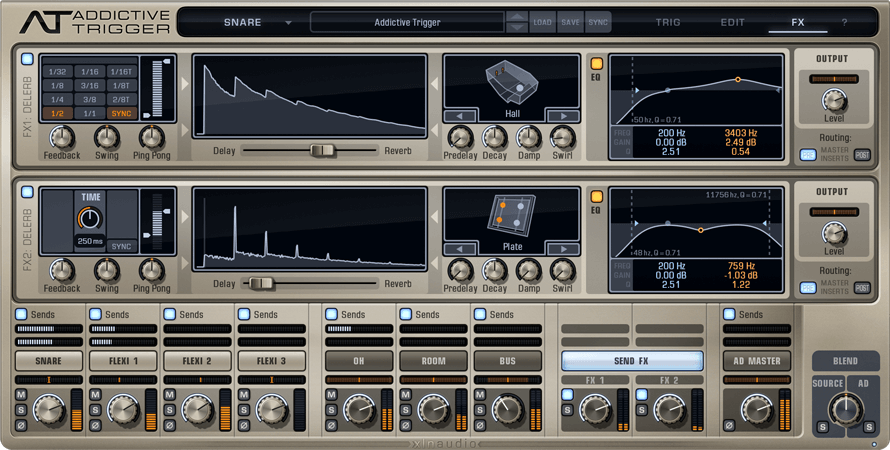Click the SAVE preset button
Image resolution: width=890 pixels, height=450 pixels.
[x=570, y=23]
